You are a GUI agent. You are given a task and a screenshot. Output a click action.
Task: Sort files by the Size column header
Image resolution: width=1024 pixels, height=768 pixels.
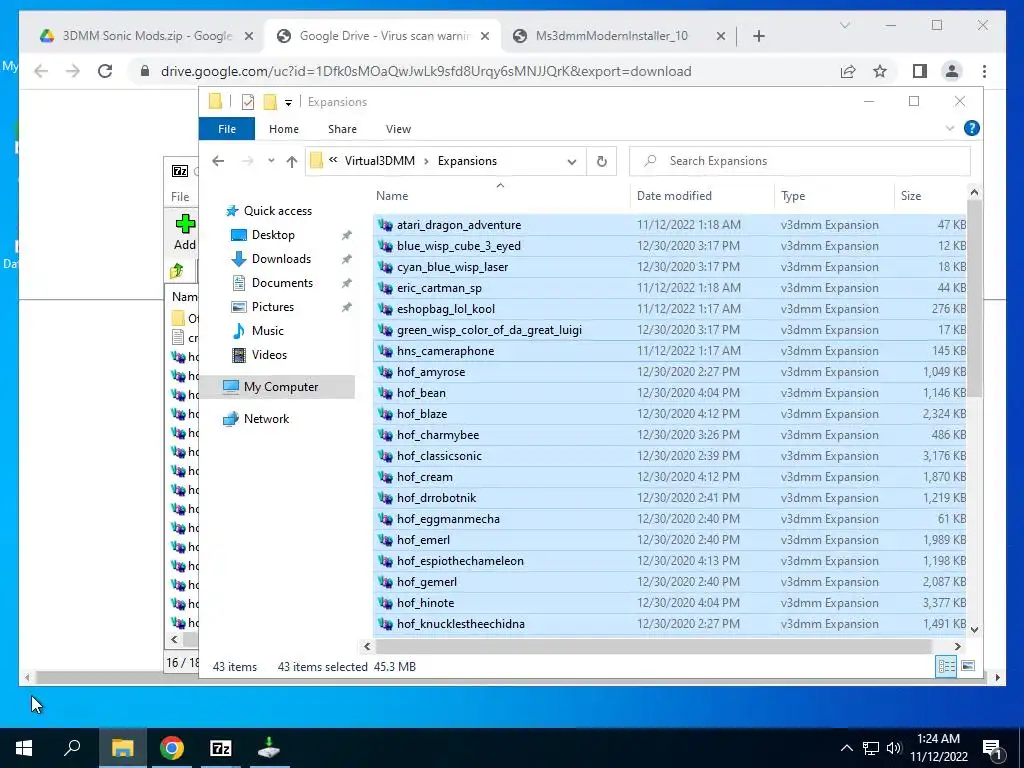(x=910, y=195)
